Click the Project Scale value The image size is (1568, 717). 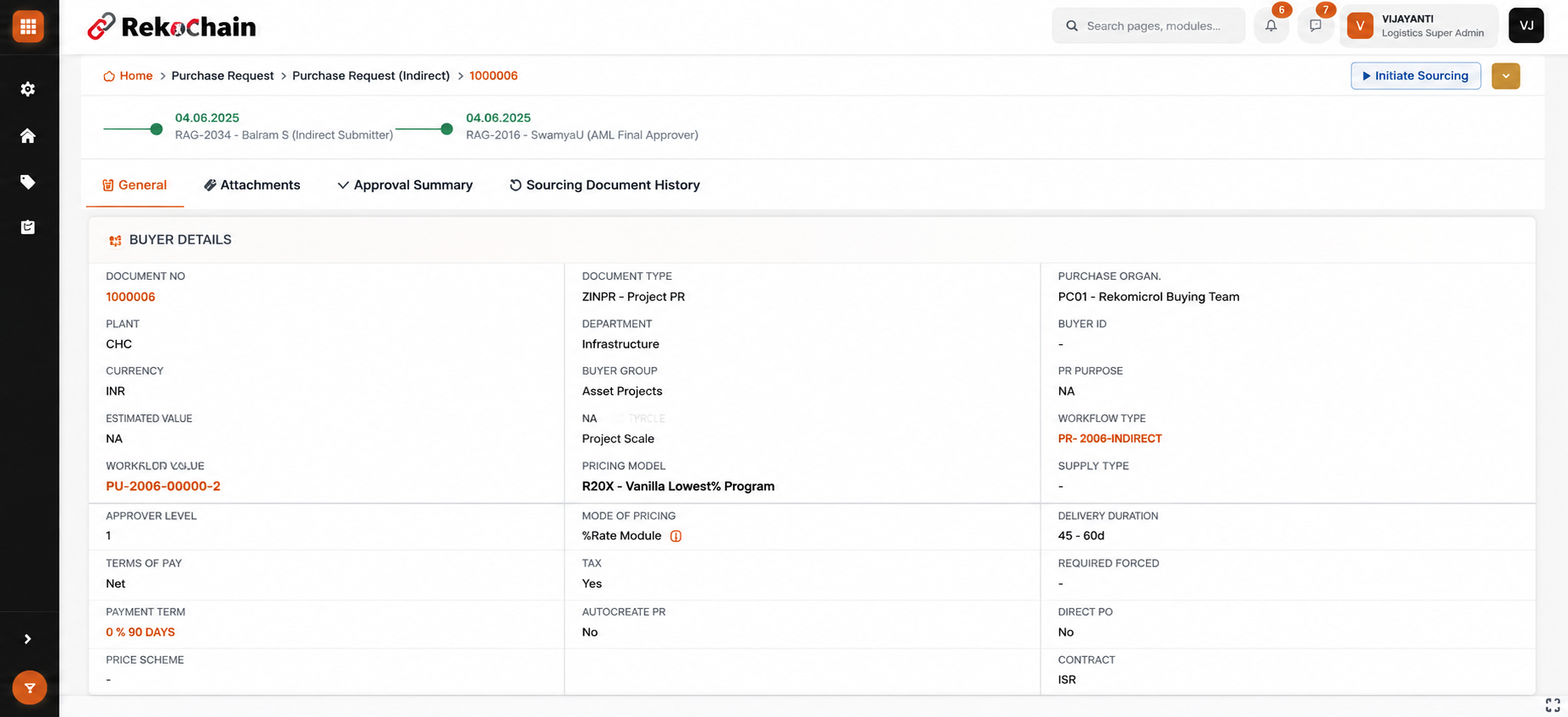point(618,438)
